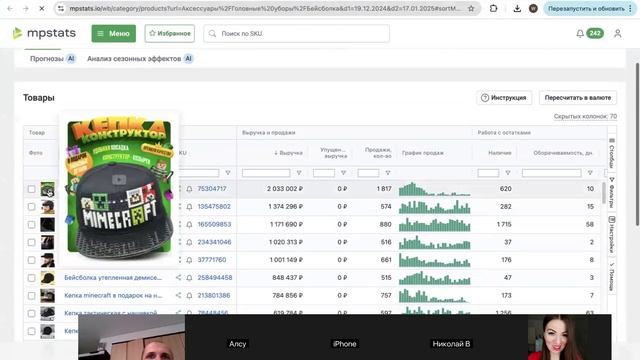This screenshot has height=360, width=640.
Task: Focus the Поиск по SKU search field
Action: [296, 33]
